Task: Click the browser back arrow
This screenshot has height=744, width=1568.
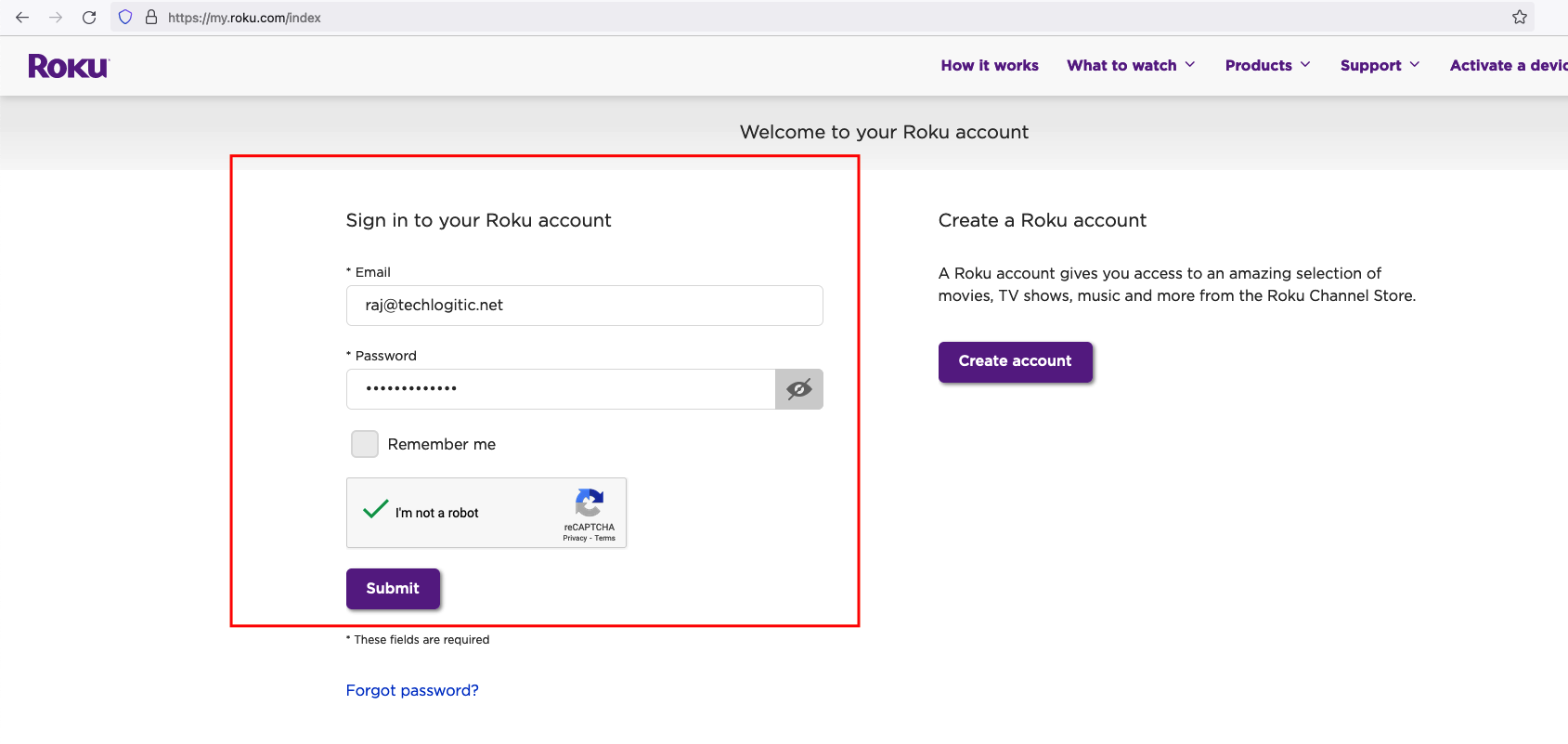Action: [x=22, y=18]
